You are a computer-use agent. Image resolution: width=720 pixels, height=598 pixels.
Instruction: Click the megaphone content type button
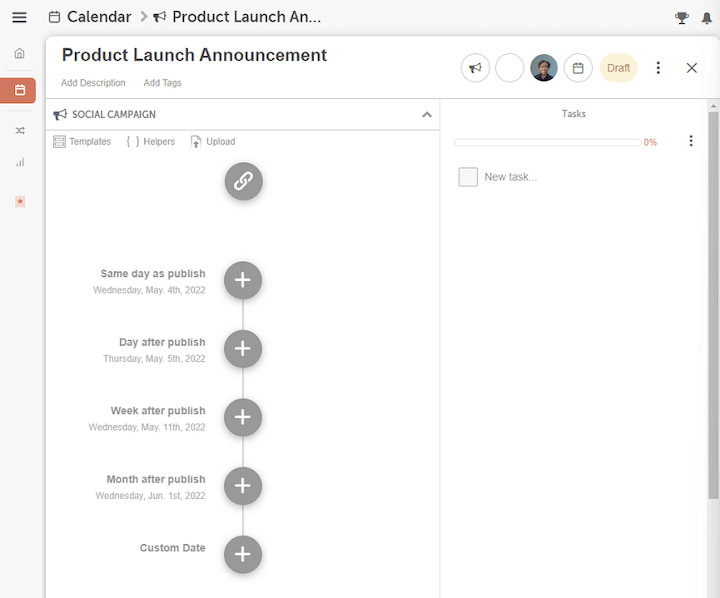[475, 68]
